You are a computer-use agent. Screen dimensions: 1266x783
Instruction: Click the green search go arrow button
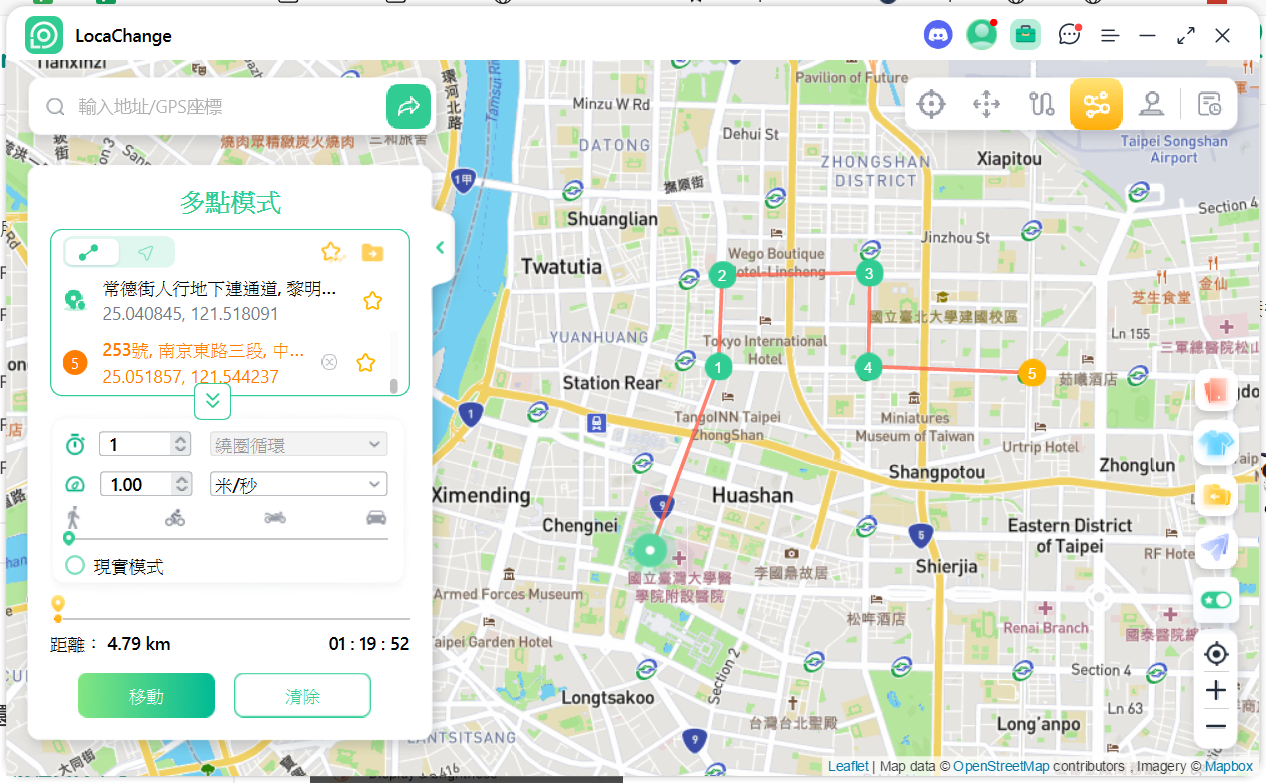pos(408,107)
